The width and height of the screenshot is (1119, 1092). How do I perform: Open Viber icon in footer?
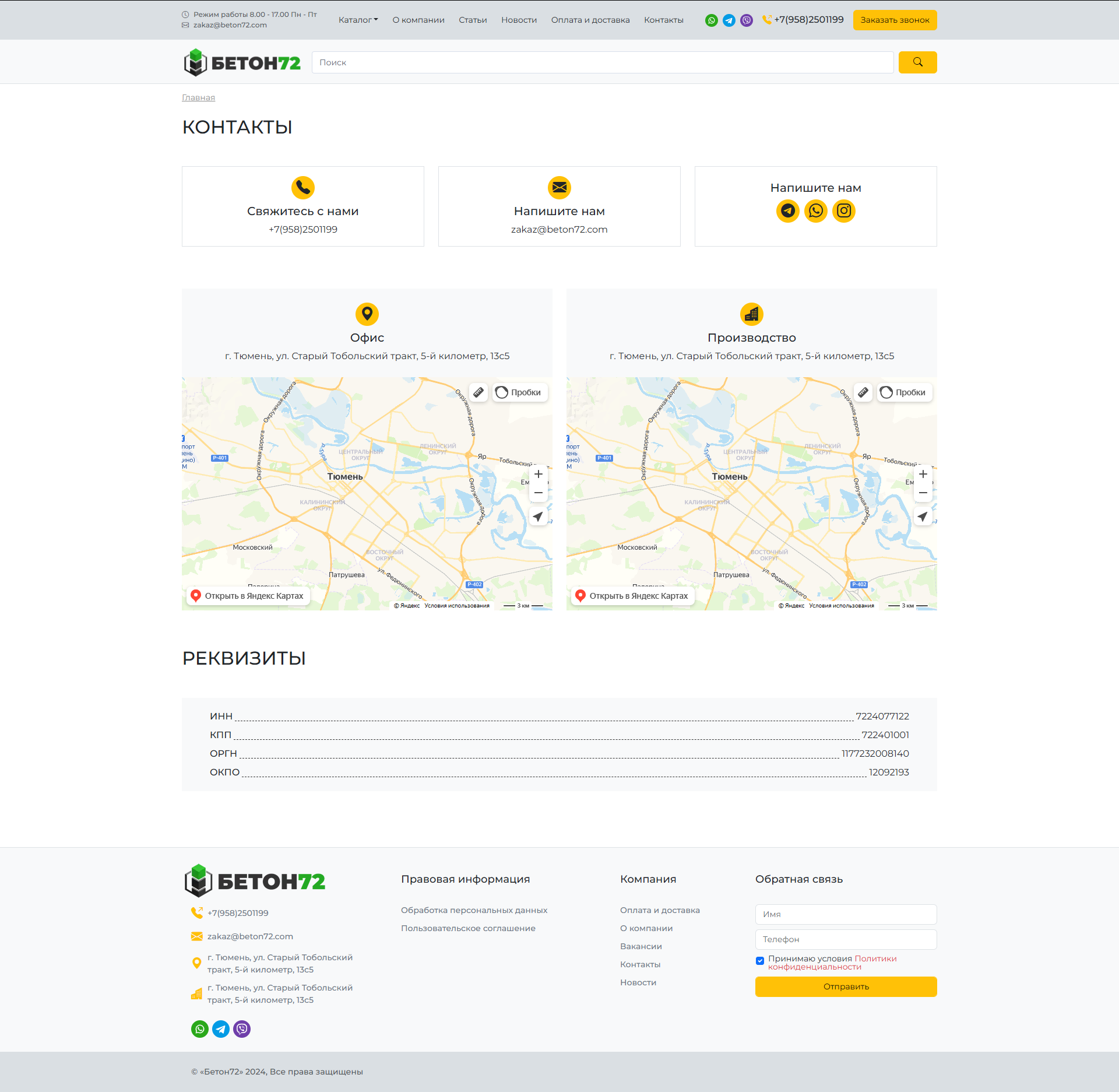point(242,1029)
